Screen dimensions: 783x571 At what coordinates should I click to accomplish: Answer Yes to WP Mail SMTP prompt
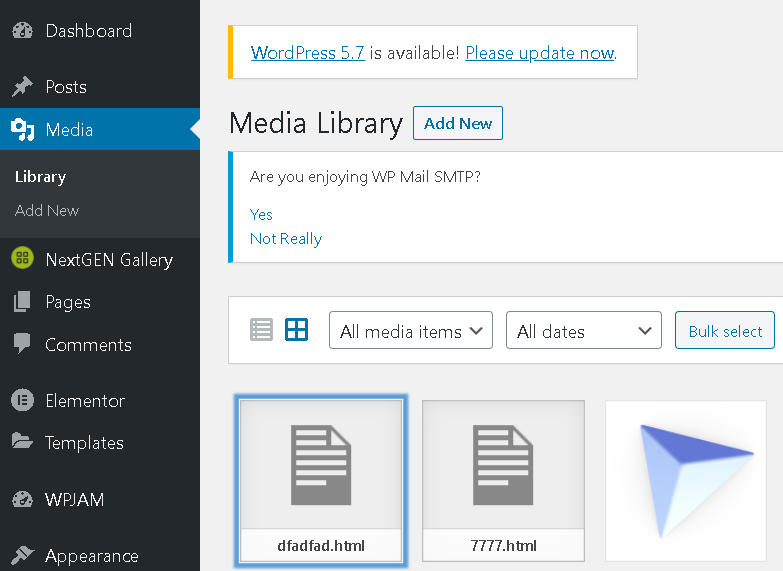[261, 215]
